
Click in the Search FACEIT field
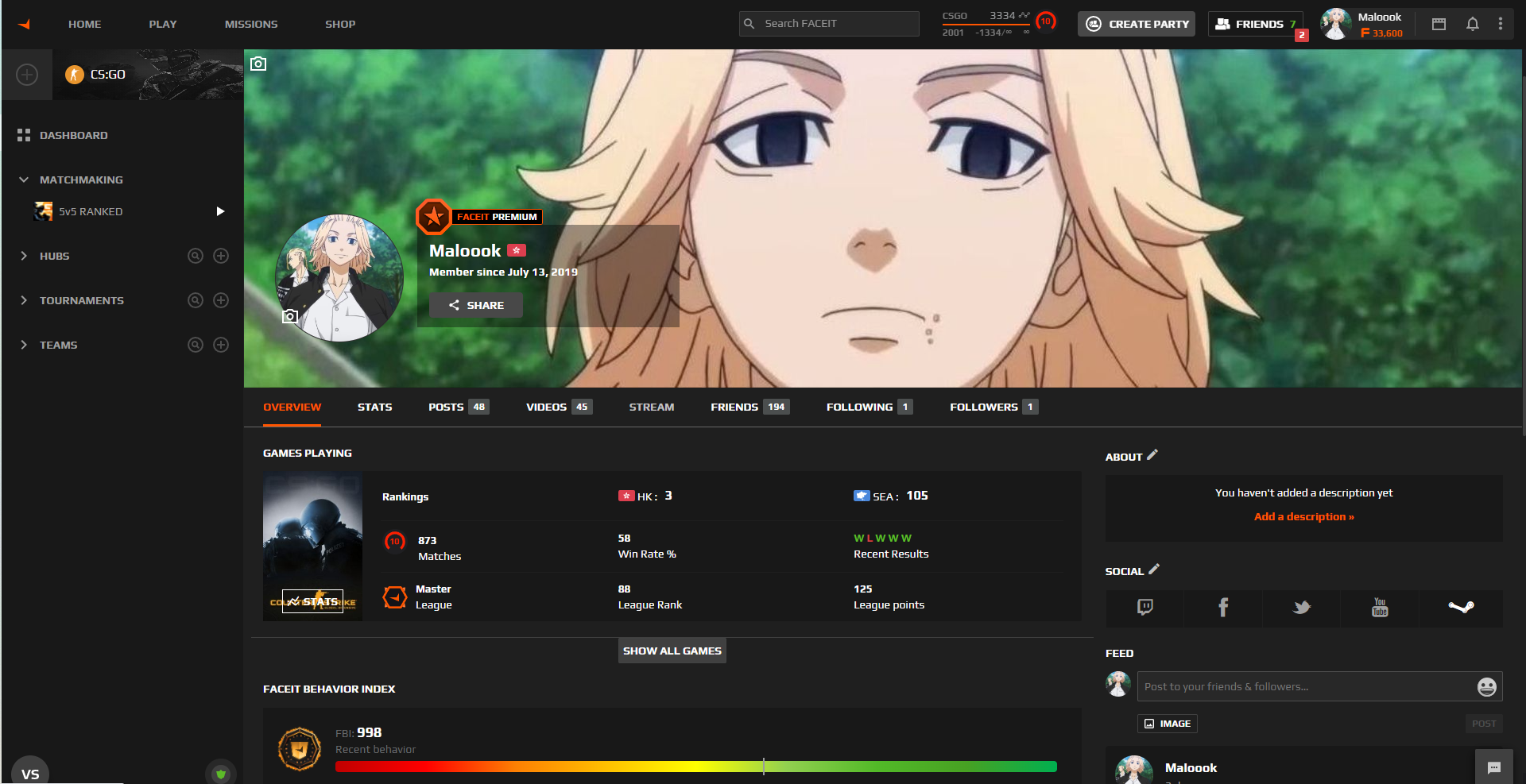tap(829, 24)
